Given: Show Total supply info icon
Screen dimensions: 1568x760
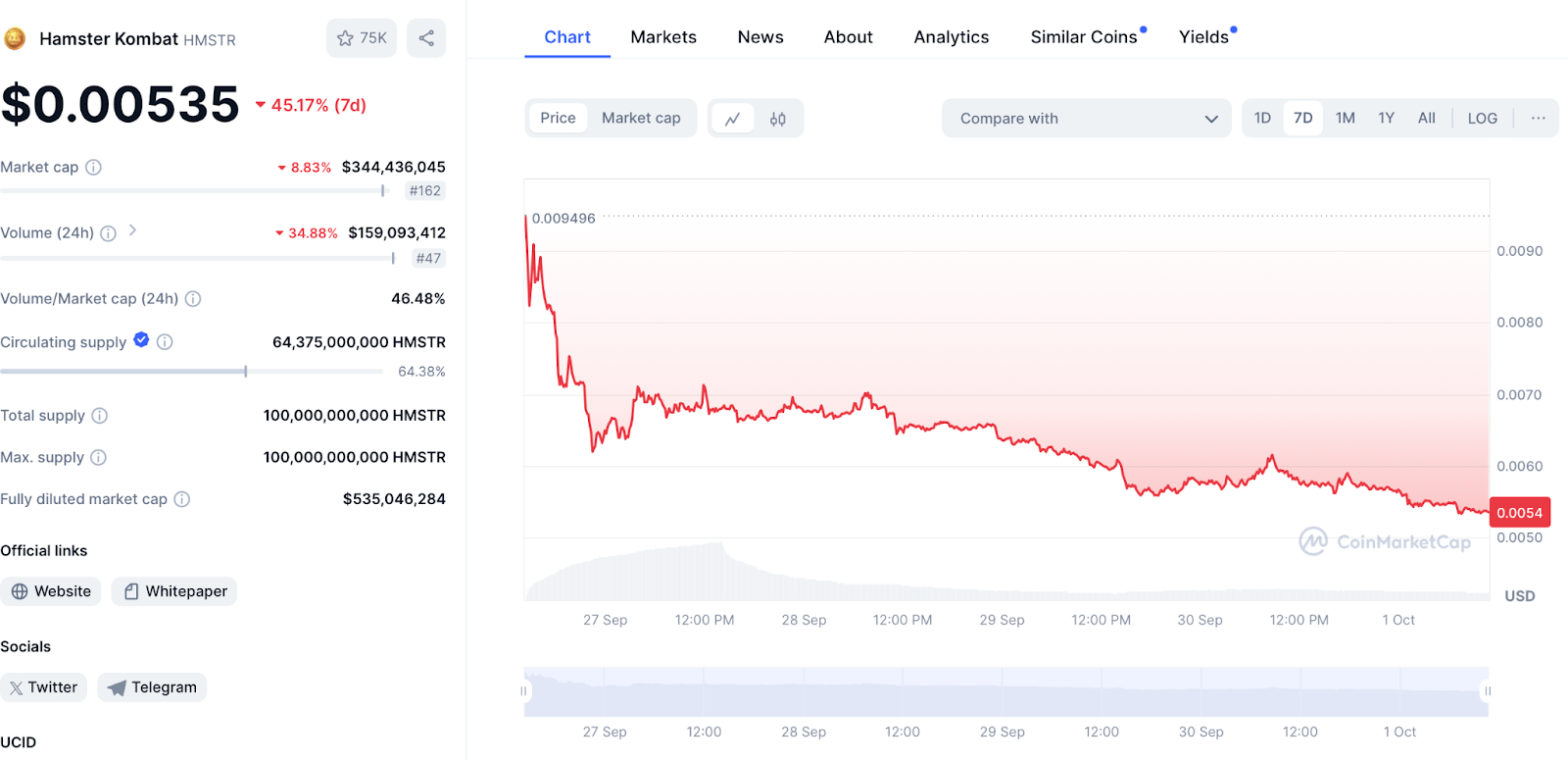Looking at the screenshot, I should (100, 416).
